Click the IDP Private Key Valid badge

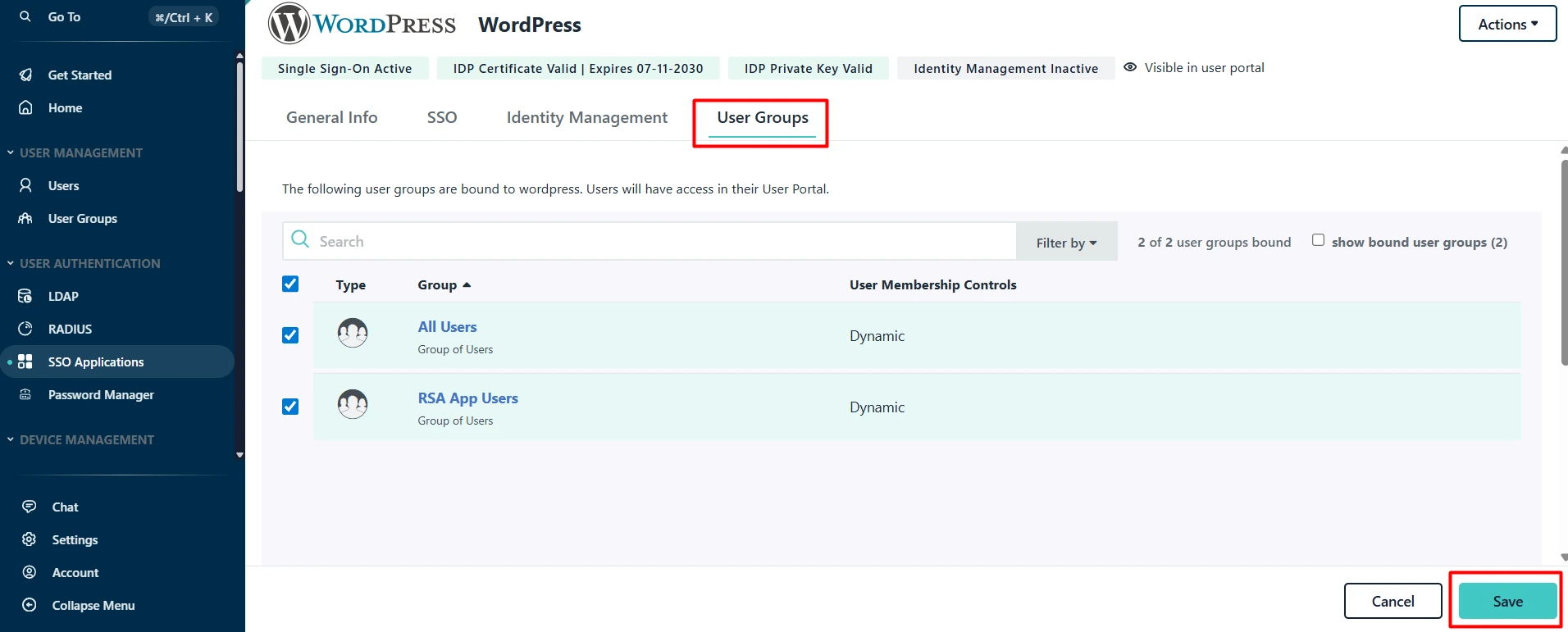click(809, 68)
